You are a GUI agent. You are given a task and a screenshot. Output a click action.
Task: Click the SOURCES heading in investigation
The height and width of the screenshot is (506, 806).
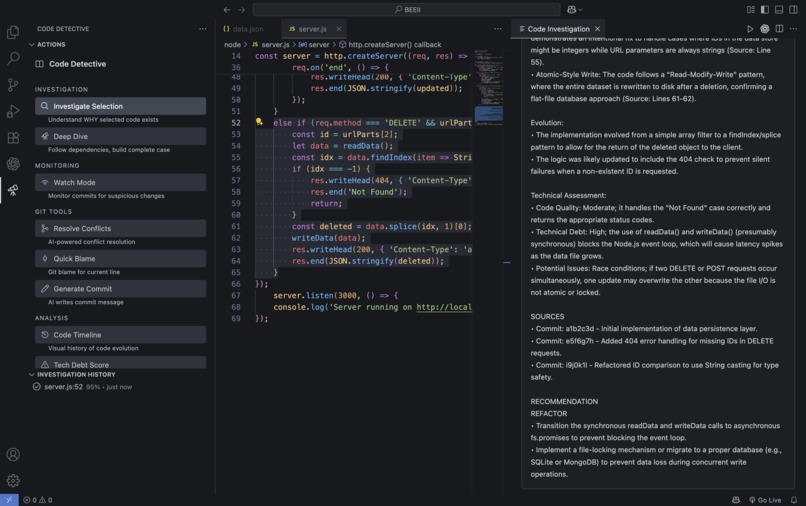pos(547,316)
